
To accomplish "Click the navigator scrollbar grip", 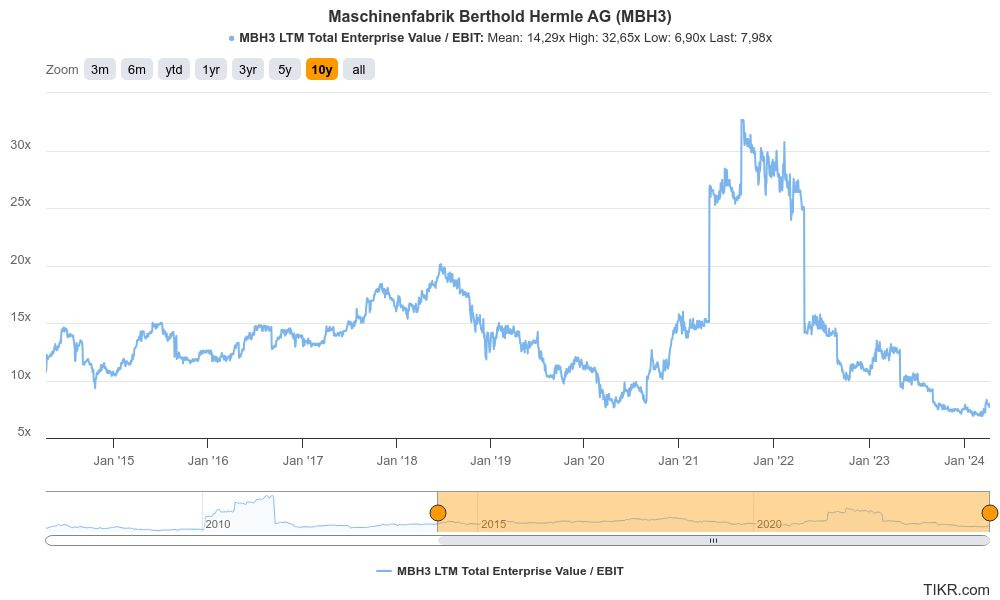I will (x=714, y=541).
